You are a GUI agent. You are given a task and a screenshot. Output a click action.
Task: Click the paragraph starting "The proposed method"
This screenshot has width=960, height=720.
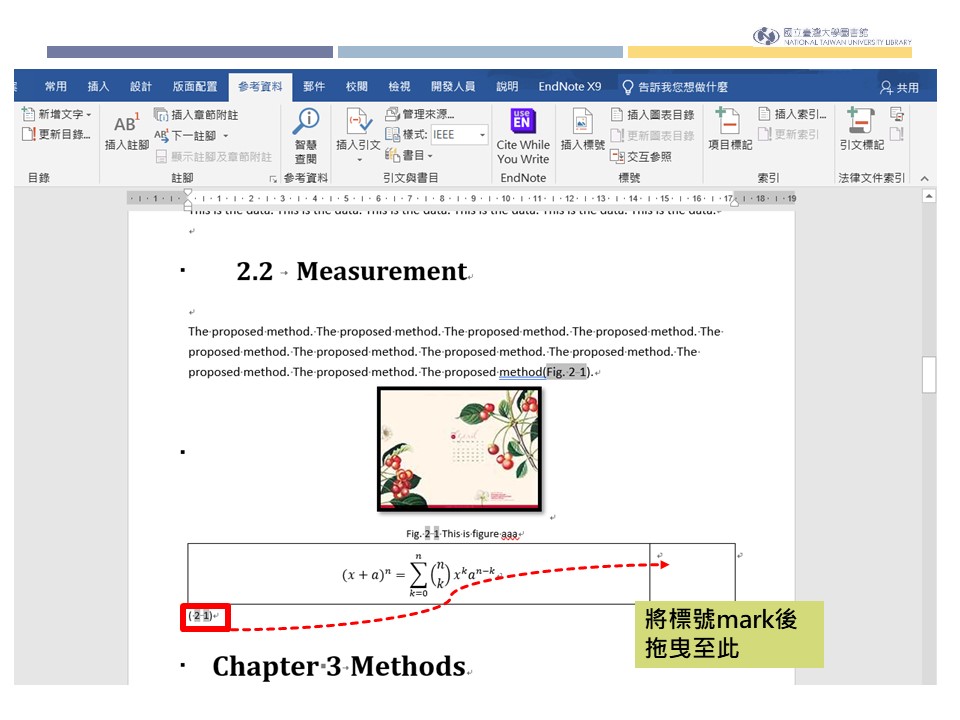pos(456,352)
